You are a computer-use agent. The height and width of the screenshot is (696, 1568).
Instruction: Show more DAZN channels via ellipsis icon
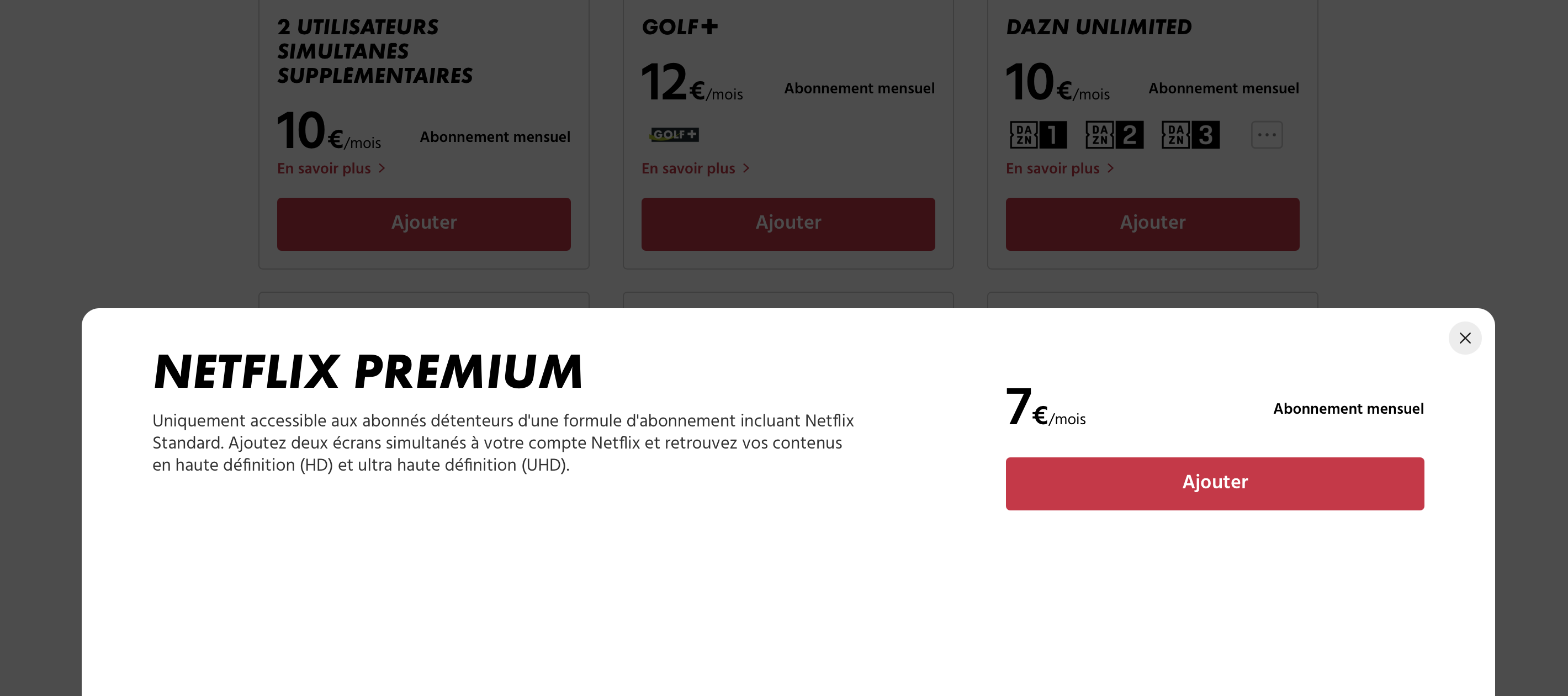[1267, 135]
